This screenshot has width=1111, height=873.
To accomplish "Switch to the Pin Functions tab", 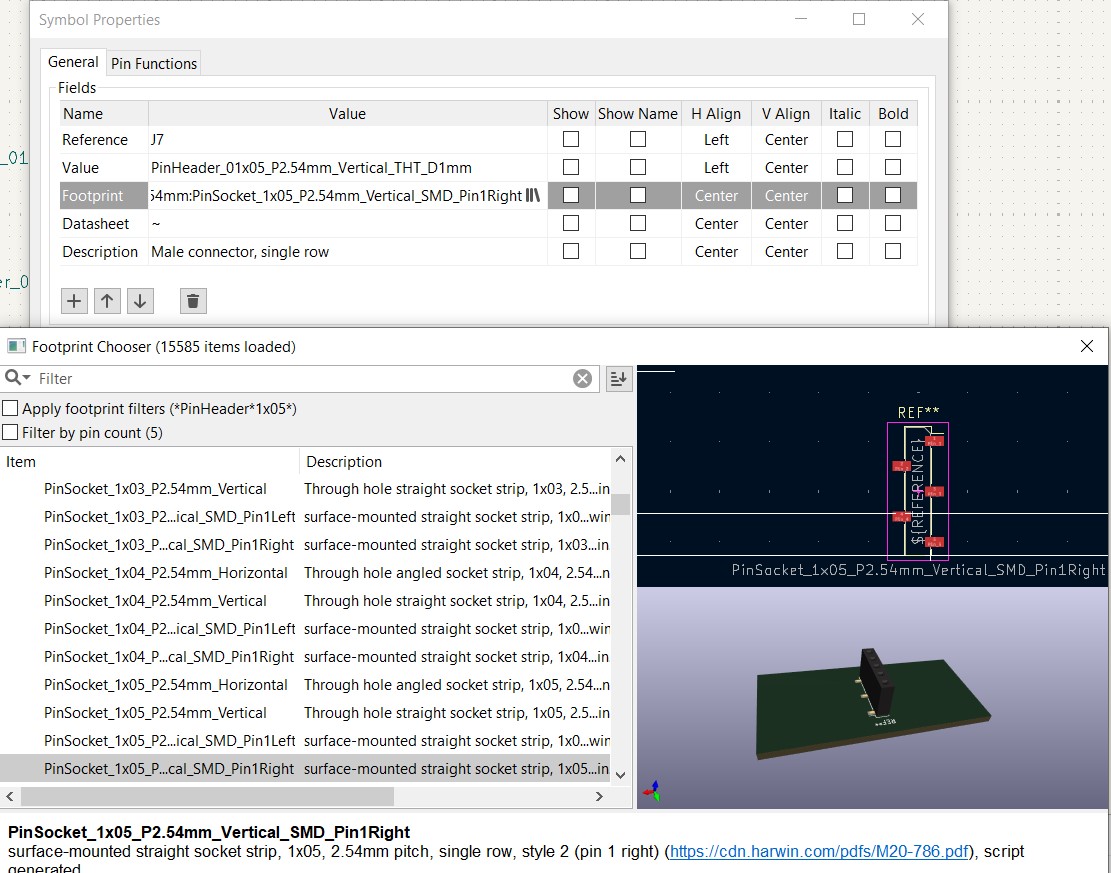I will [154, 64].
